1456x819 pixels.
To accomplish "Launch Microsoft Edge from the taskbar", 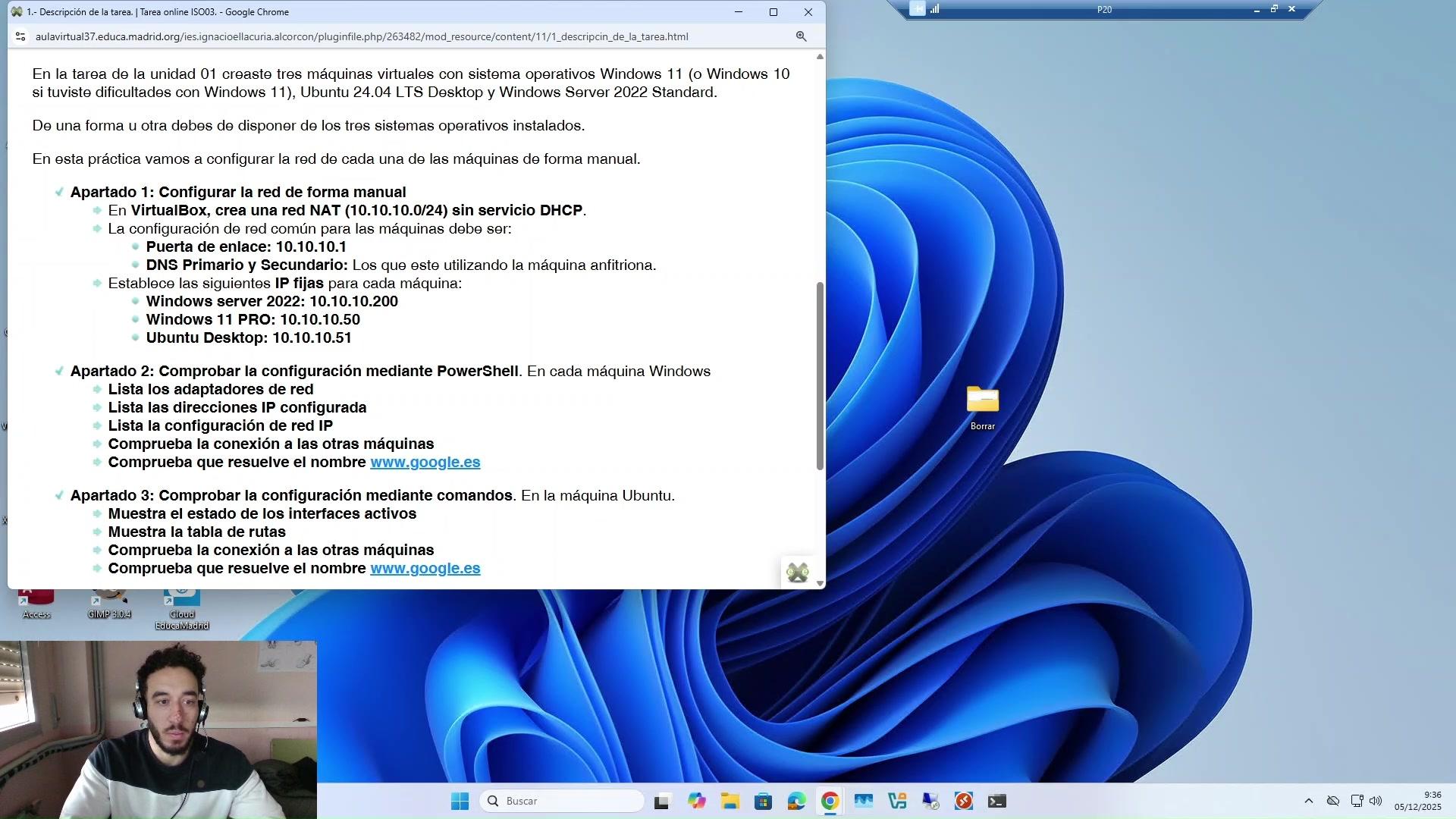I will click(796, 802).
